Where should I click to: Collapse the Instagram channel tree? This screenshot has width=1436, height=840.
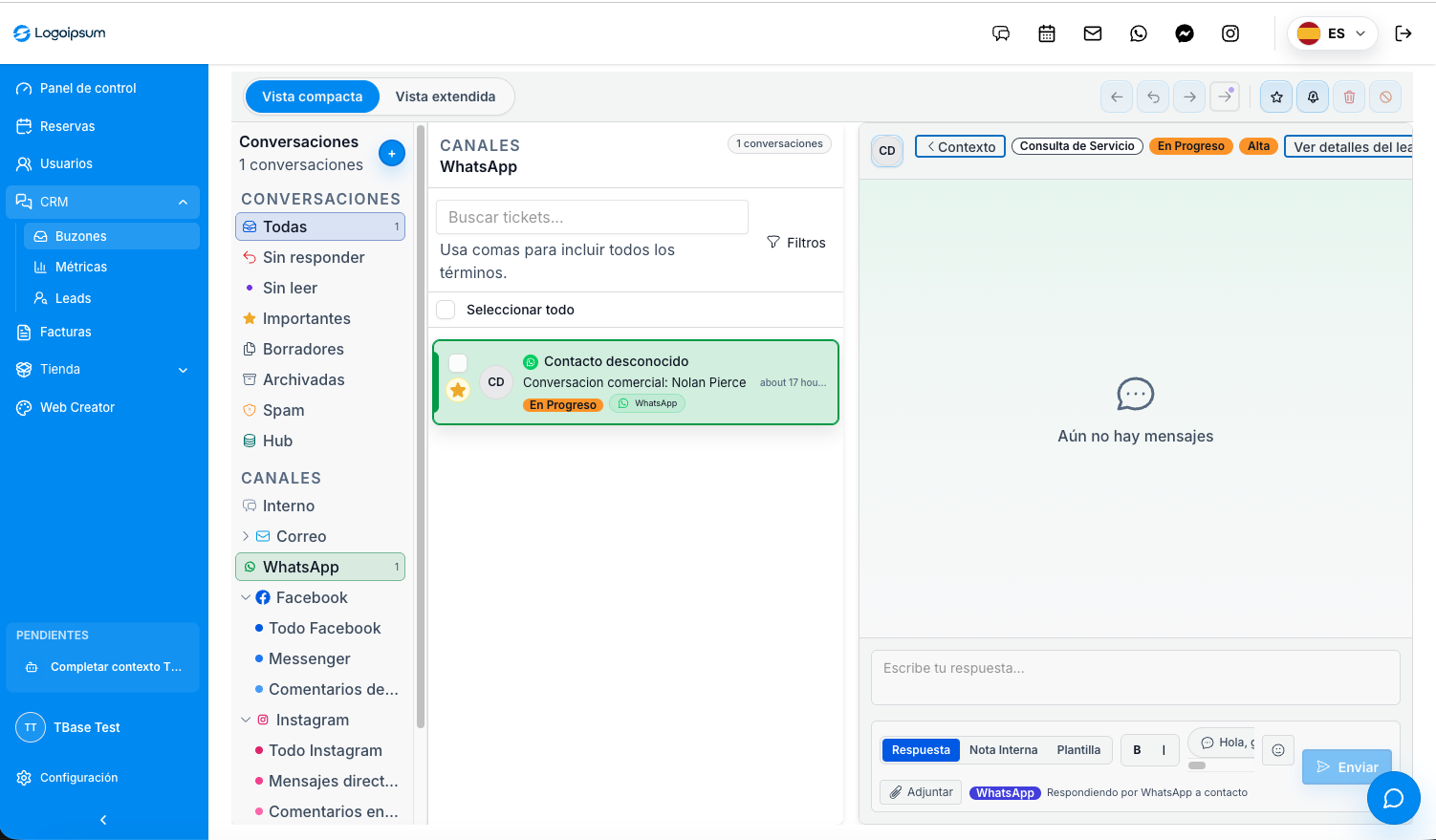pyautogui.click(x=246, y=720)
